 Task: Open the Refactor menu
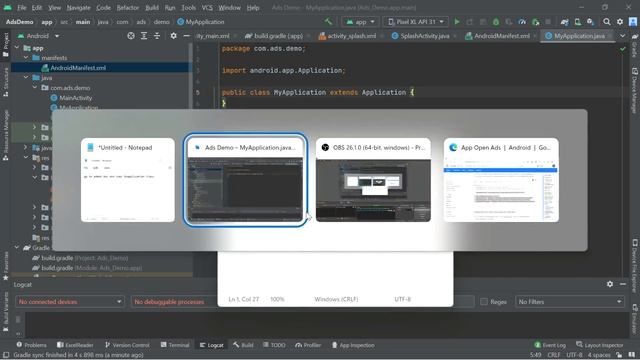128,7
